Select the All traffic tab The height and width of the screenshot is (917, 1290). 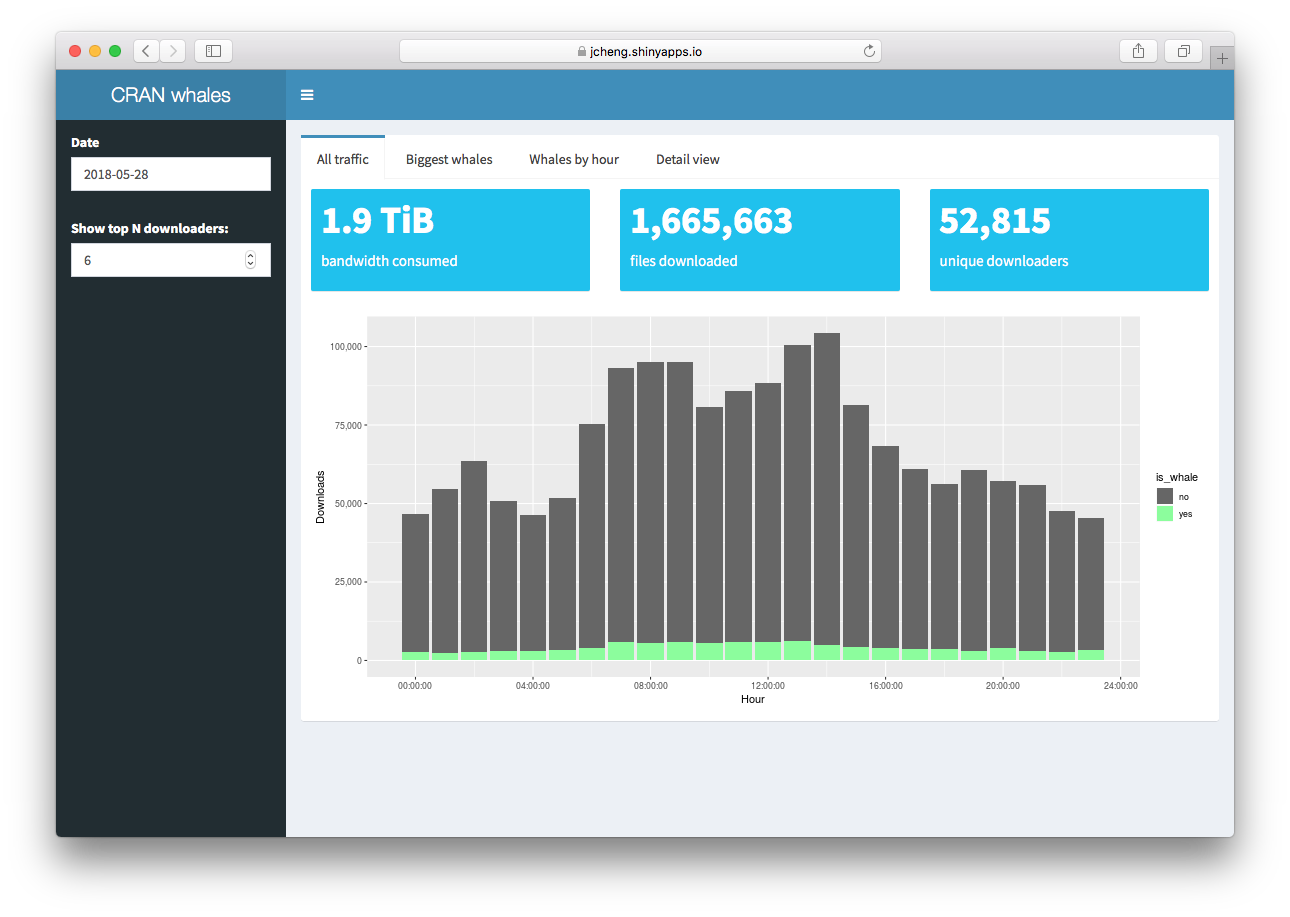point(343,159)
